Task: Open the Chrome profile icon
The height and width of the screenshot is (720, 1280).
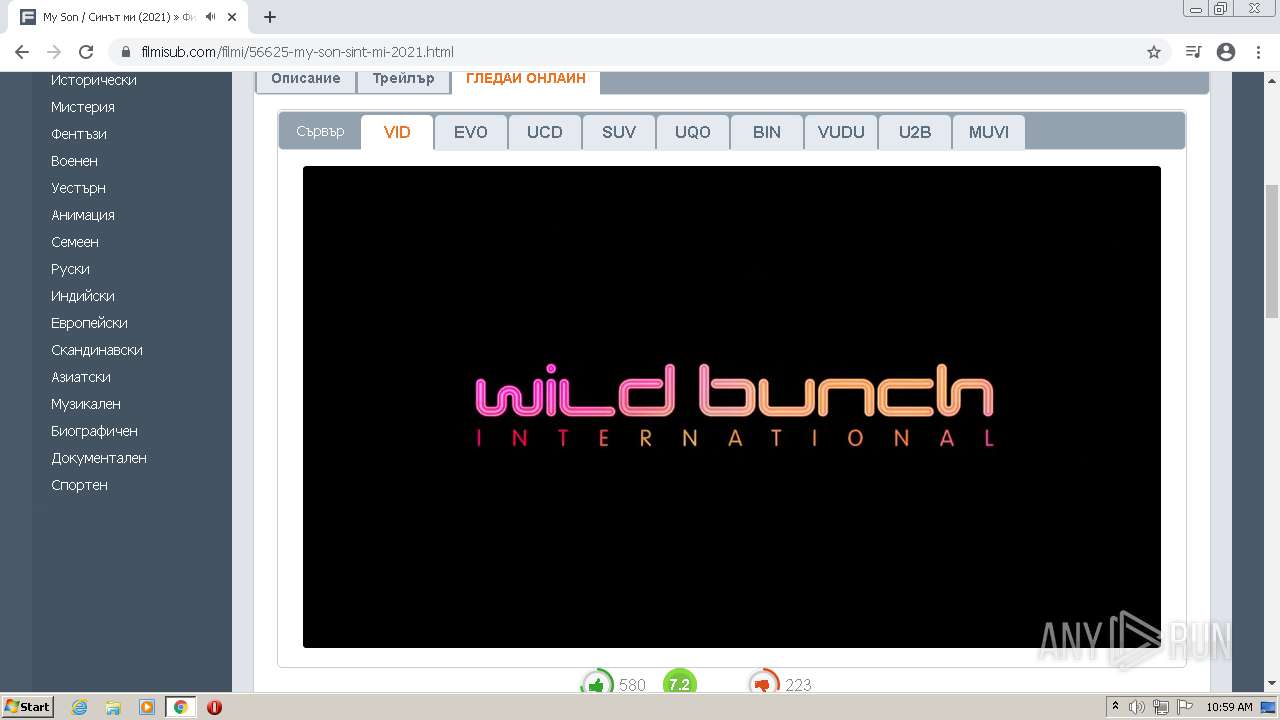Action: tap(1226, 52)
